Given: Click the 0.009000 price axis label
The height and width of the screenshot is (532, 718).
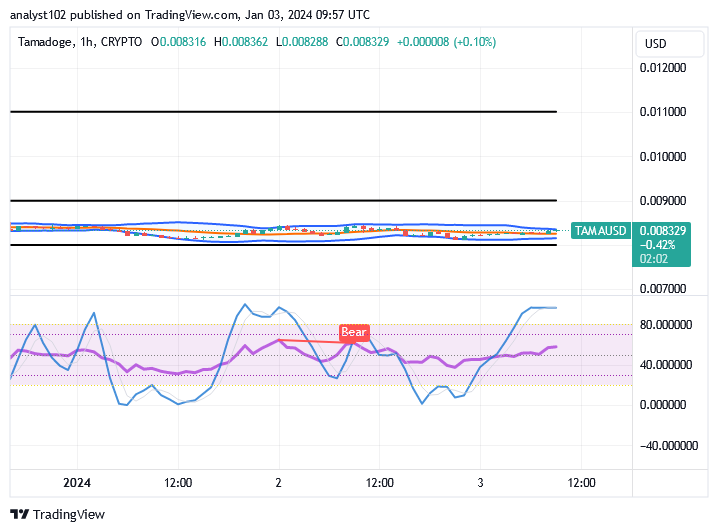Looking at the screenshot, I should point(663,201).
